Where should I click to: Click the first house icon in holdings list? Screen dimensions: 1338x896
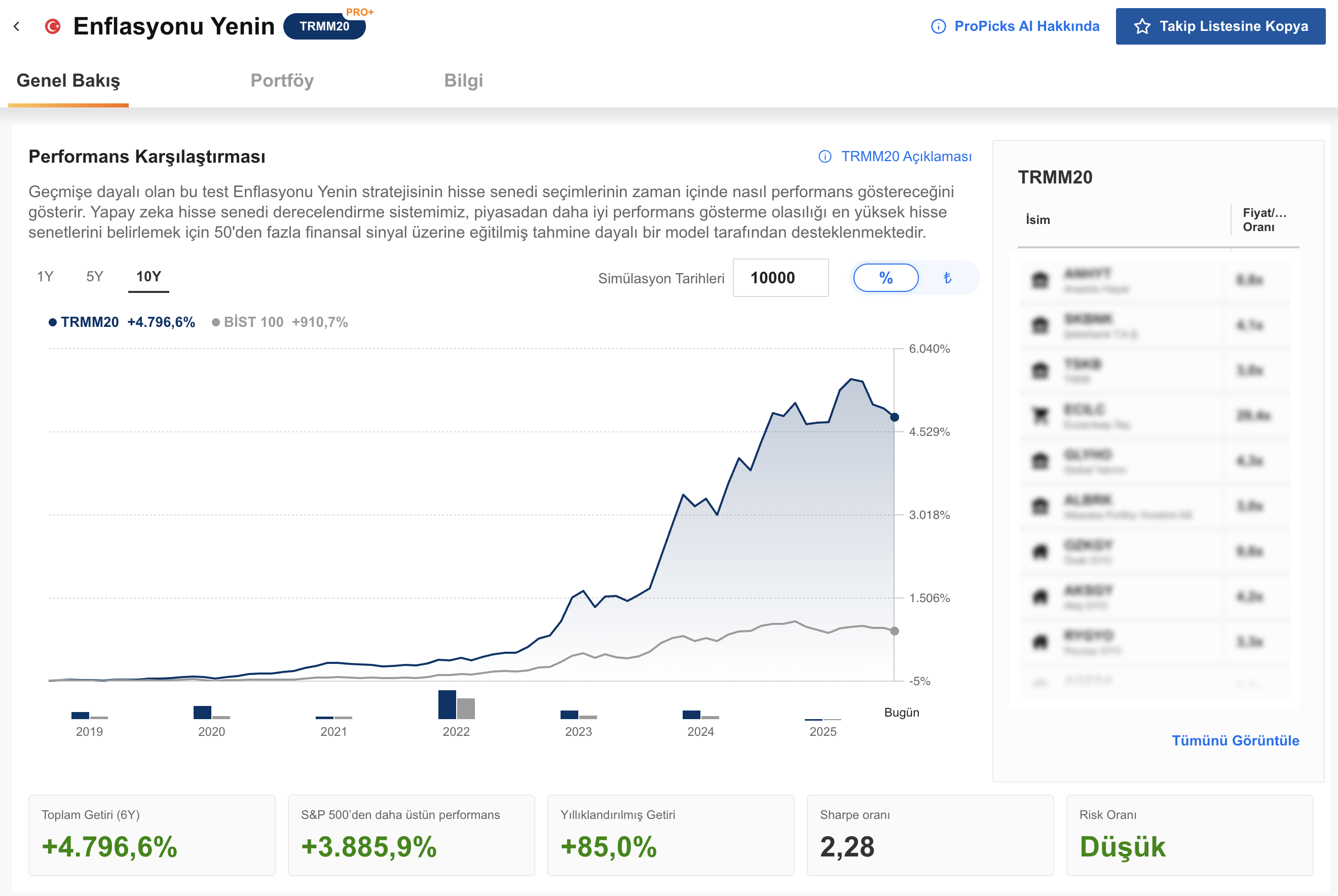[x=1040, y=551]
